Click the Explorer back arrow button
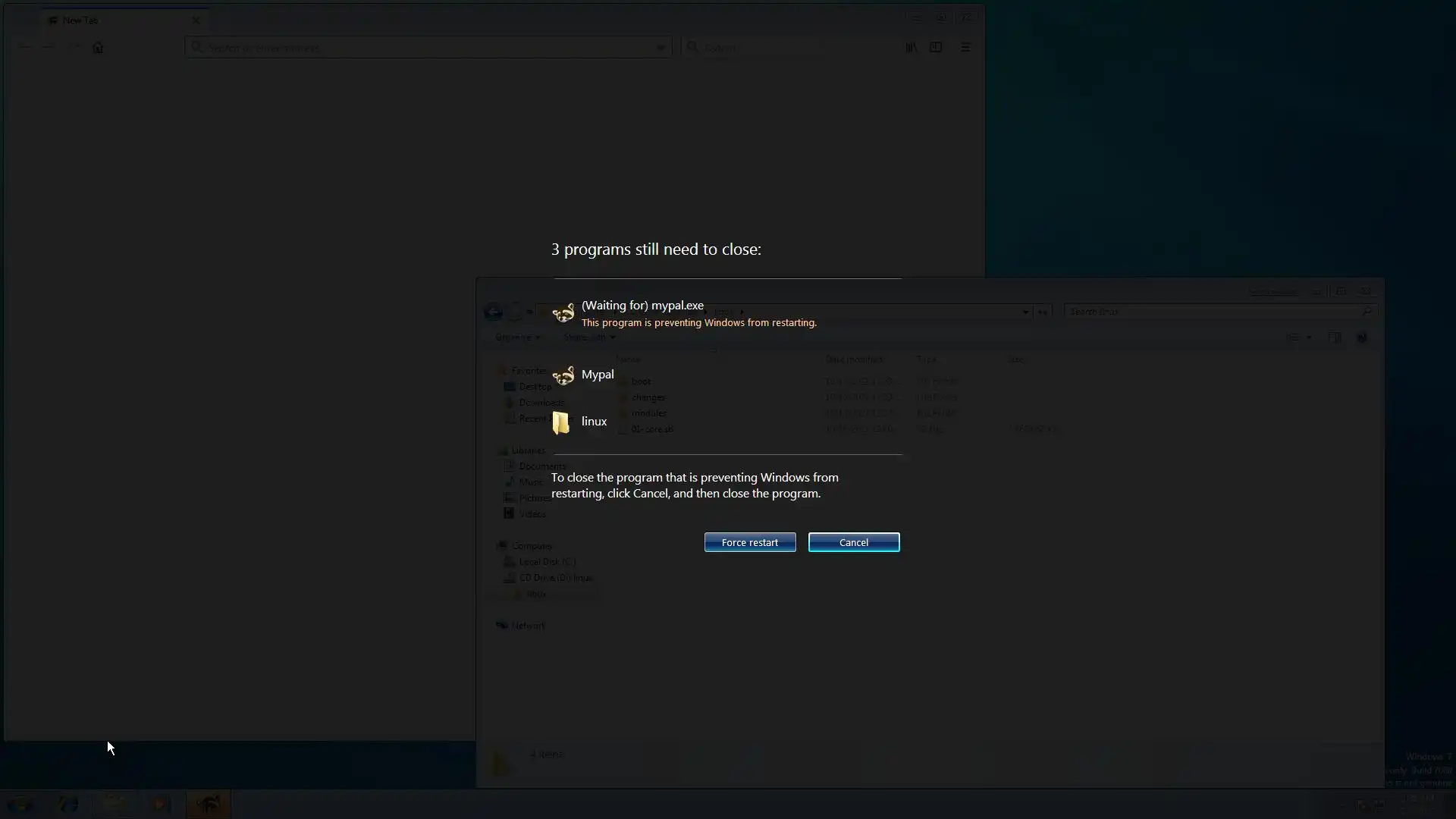Screen dimensions: 1456x819 pyautogui.click(x=493, y=312)
